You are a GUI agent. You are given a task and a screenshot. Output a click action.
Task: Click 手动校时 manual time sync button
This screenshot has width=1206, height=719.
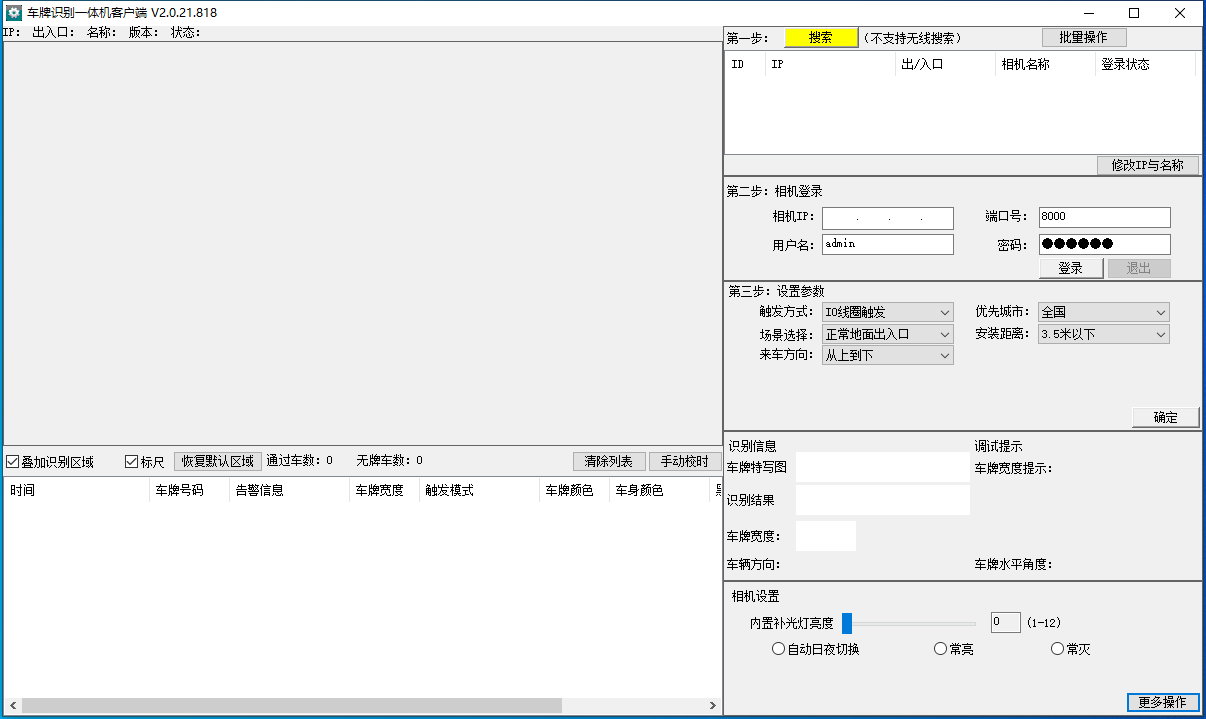point(684,461)
